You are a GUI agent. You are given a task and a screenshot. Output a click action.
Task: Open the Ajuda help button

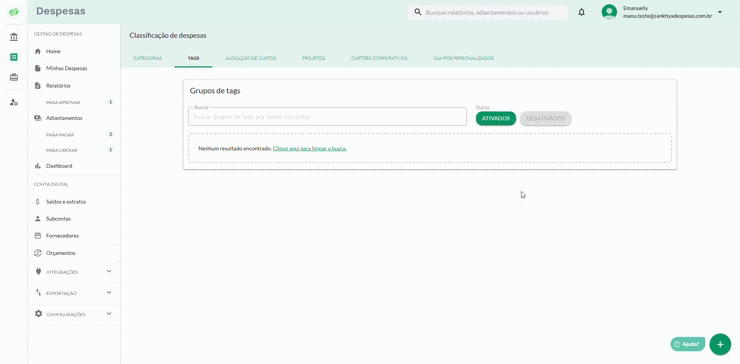coord(688,344)
